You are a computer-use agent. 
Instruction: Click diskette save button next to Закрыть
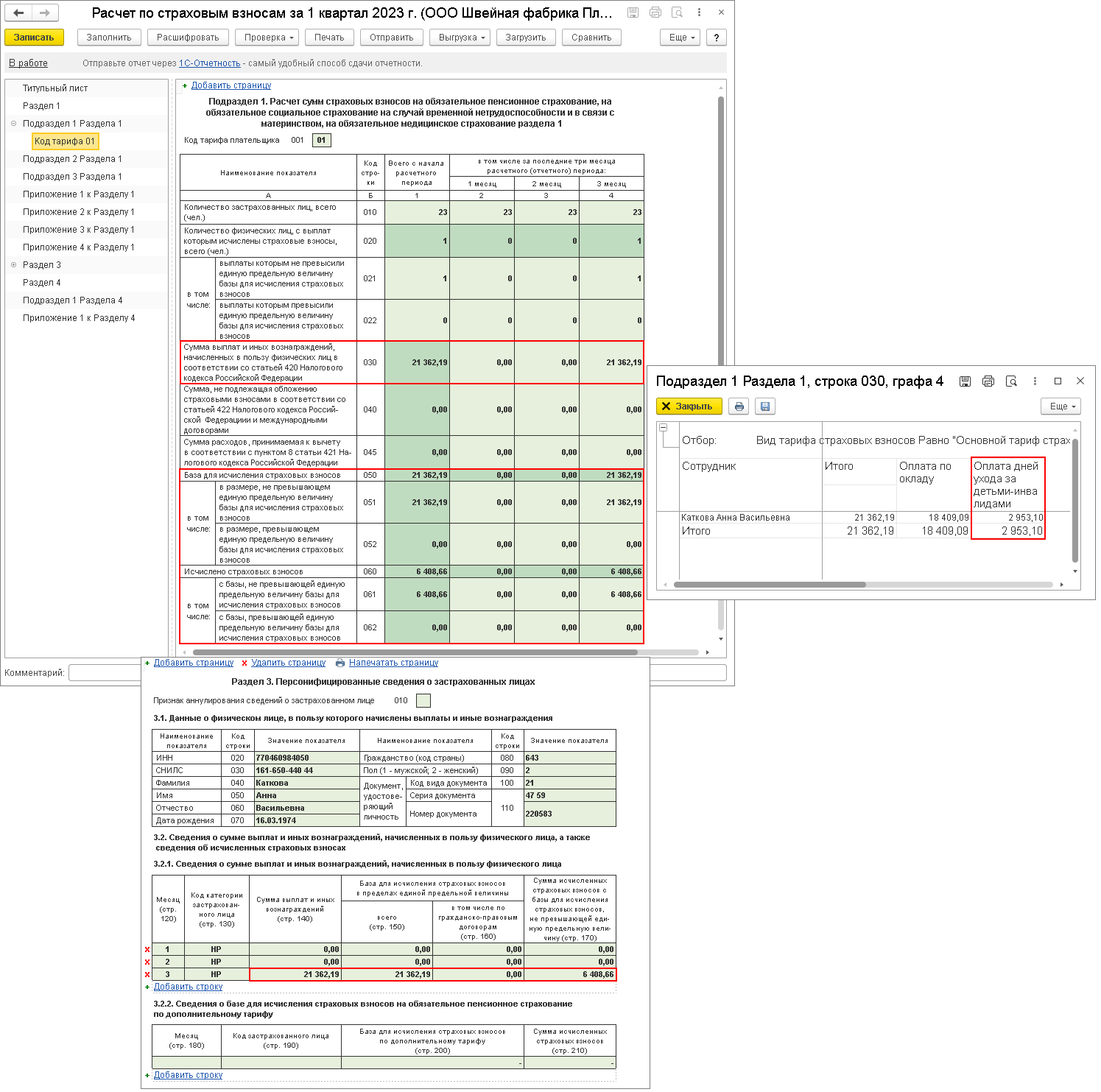point(764,406)
